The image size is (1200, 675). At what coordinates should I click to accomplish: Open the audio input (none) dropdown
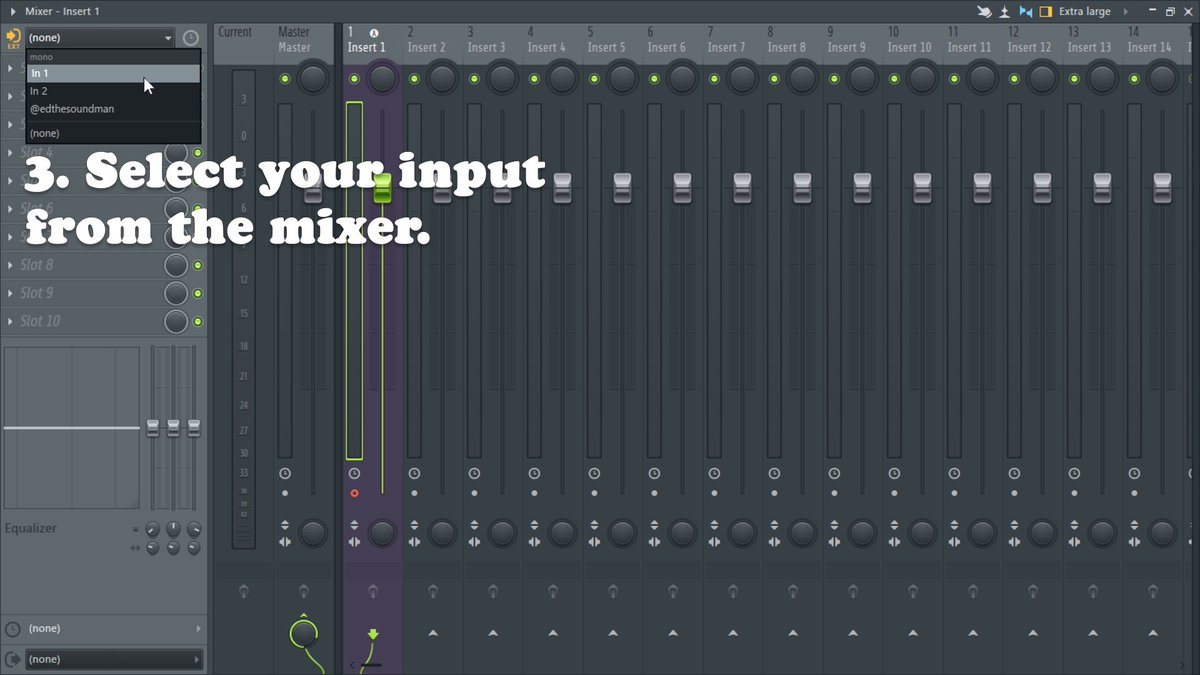[x=100, y=38]
